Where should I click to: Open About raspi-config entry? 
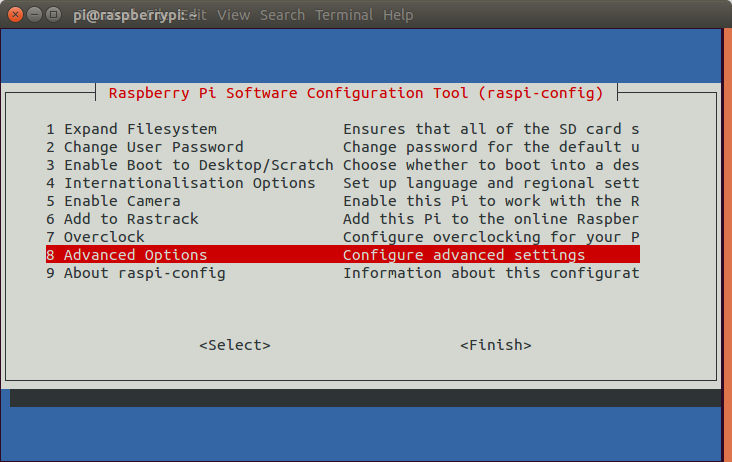pos(143,273)
